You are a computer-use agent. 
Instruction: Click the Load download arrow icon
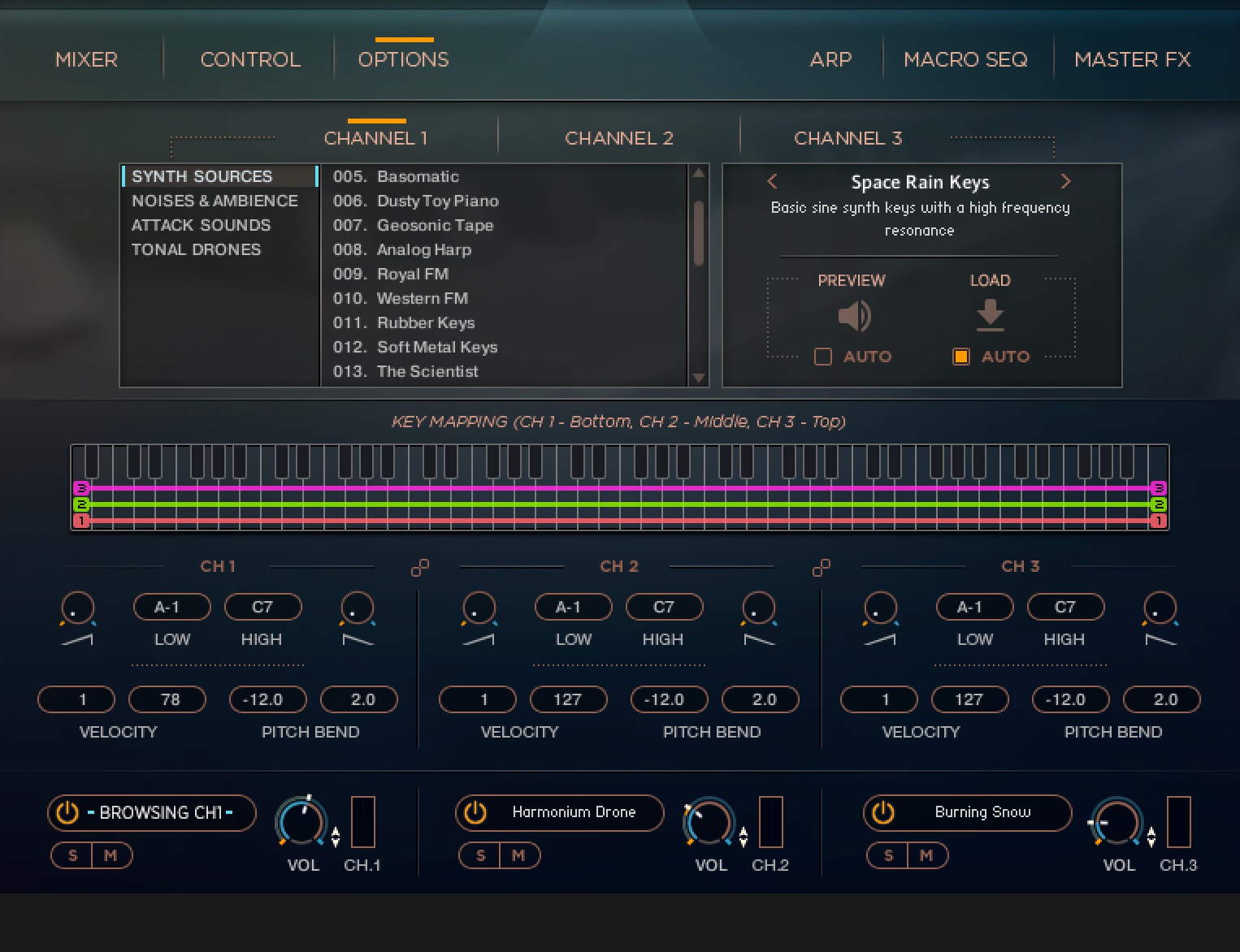pos(990,314)
